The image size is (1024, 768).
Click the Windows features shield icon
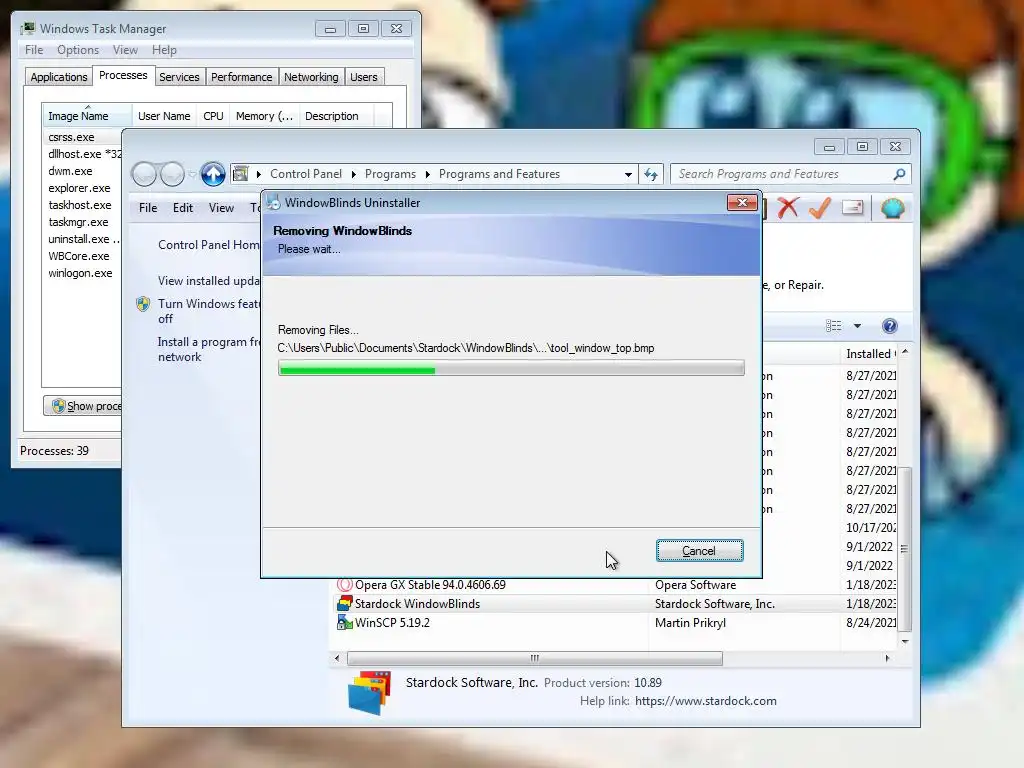tap(143, 304)
